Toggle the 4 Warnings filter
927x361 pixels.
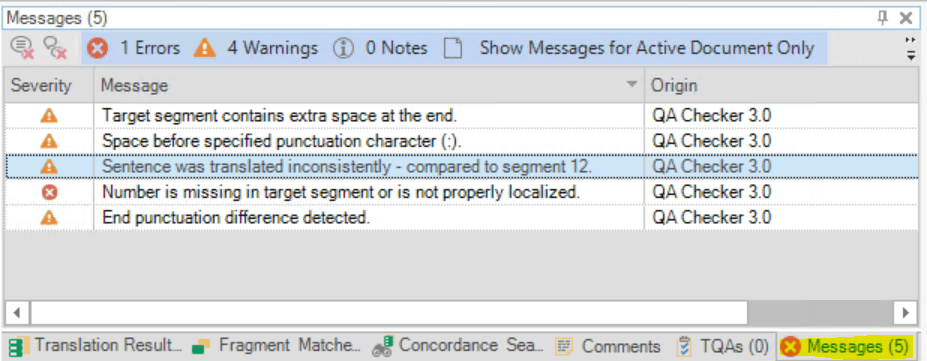point(255,48)
